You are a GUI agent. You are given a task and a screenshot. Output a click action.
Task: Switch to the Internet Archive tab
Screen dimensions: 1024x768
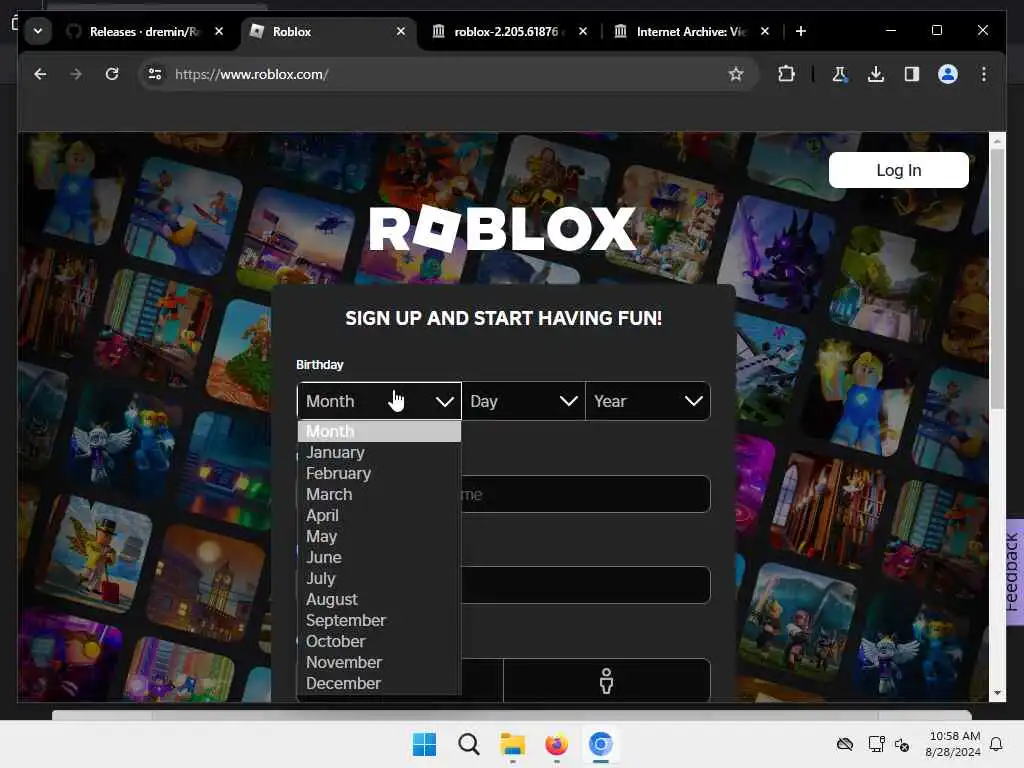point(691,31)
